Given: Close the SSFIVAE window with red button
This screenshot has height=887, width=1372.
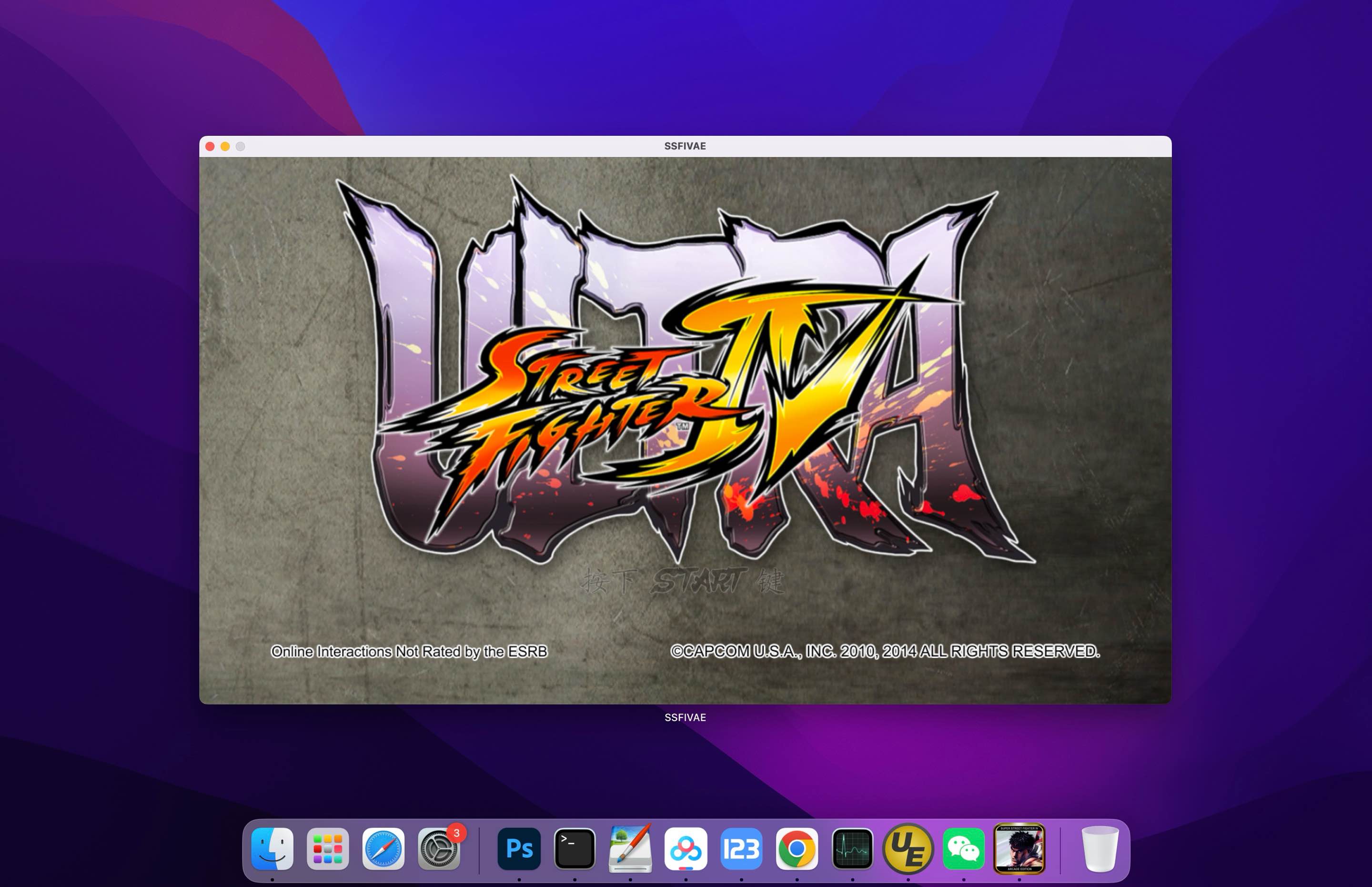Looking at the screenshot, I should (x=210, y=146).
